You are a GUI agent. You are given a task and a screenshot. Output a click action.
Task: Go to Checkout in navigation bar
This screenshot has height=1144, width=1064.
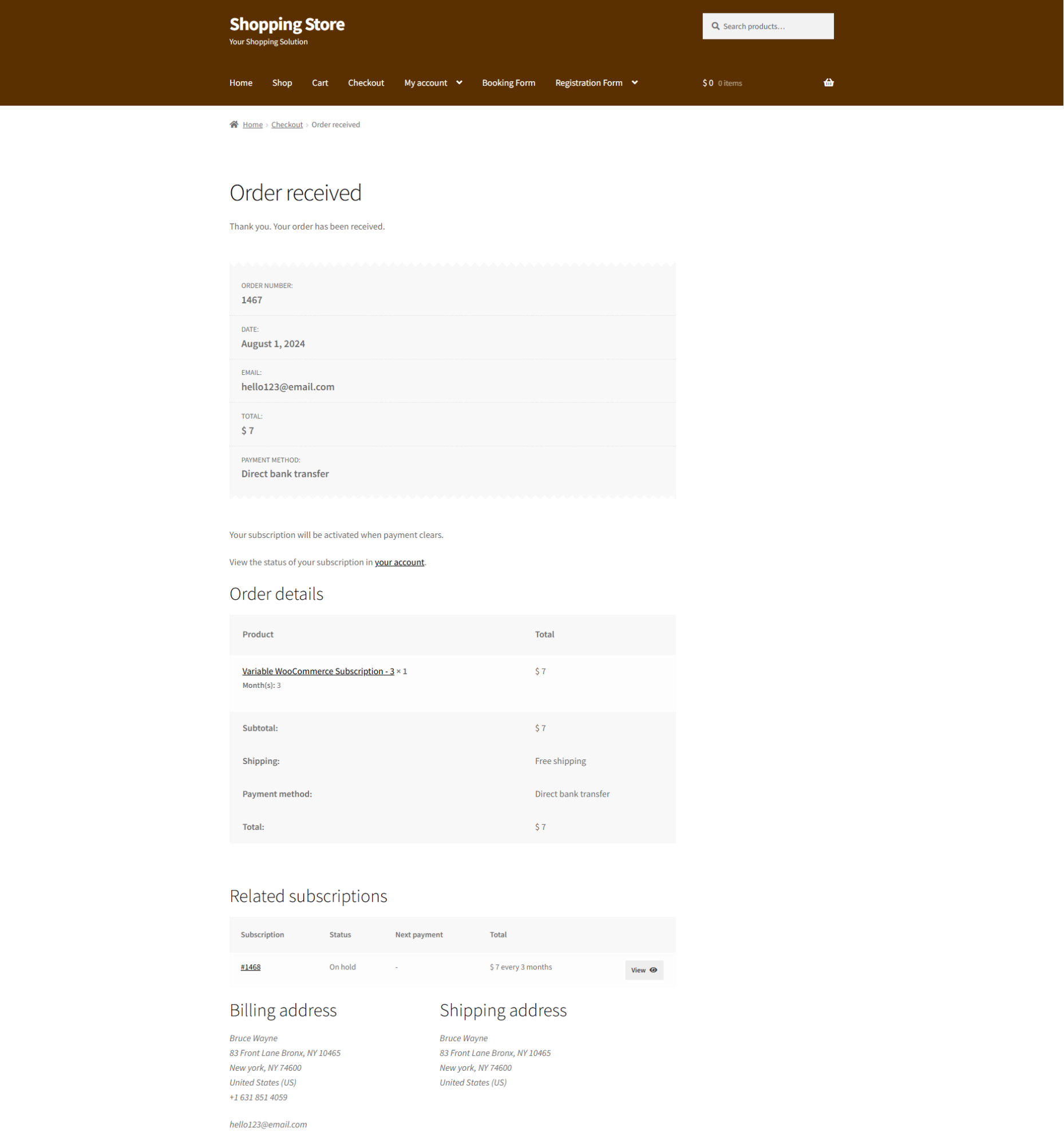click(x=366, y=83)
